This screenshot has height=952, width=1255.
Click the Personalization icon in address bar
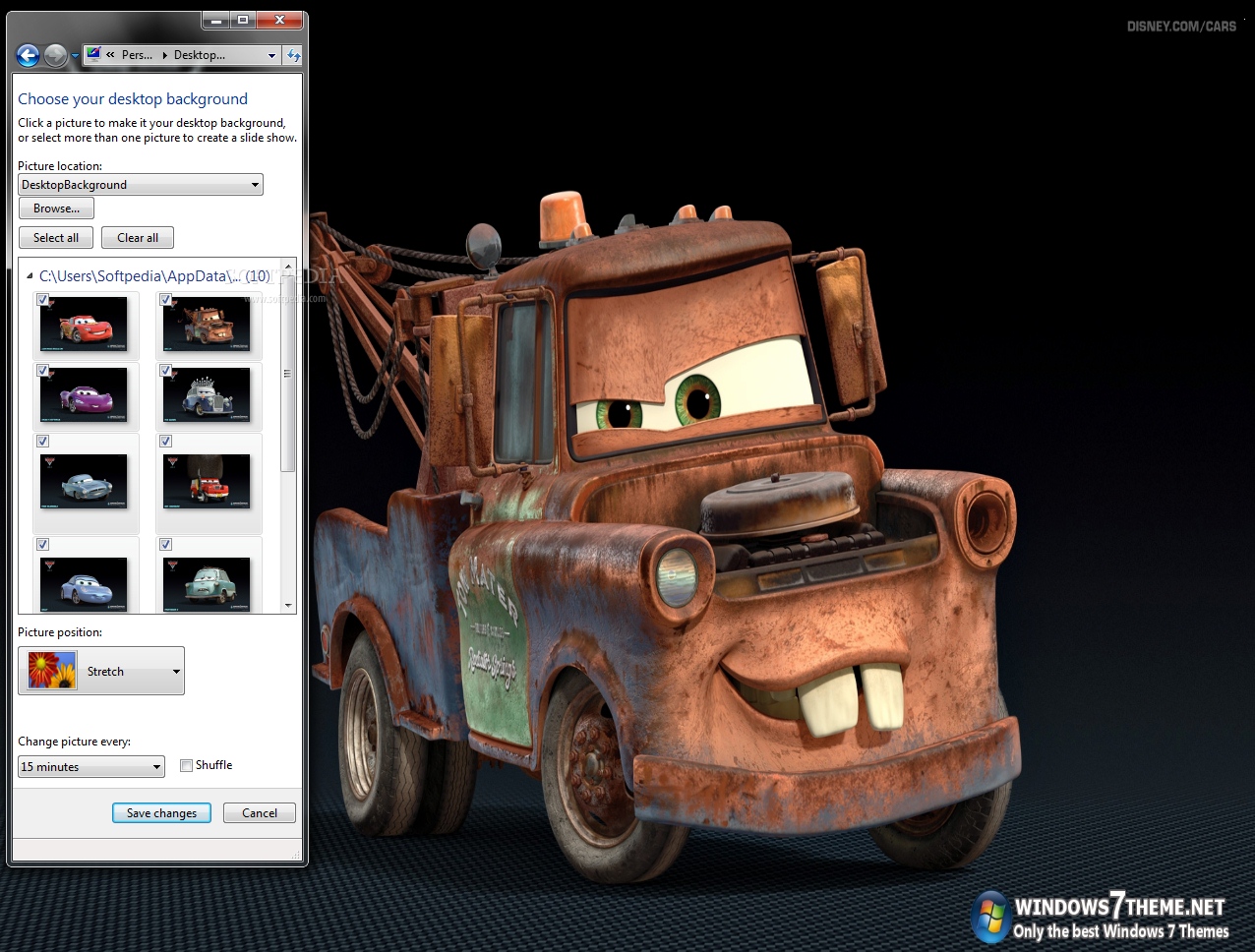pos(93,55)
